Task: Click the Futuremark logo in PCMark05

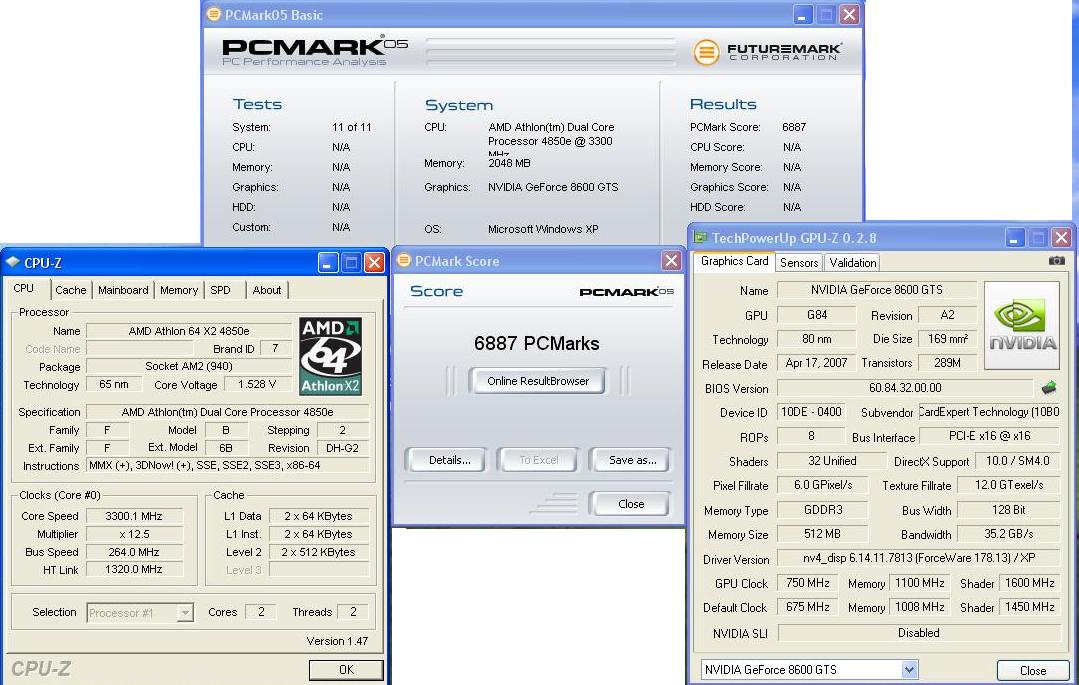Action: click(x=767, y=52)
